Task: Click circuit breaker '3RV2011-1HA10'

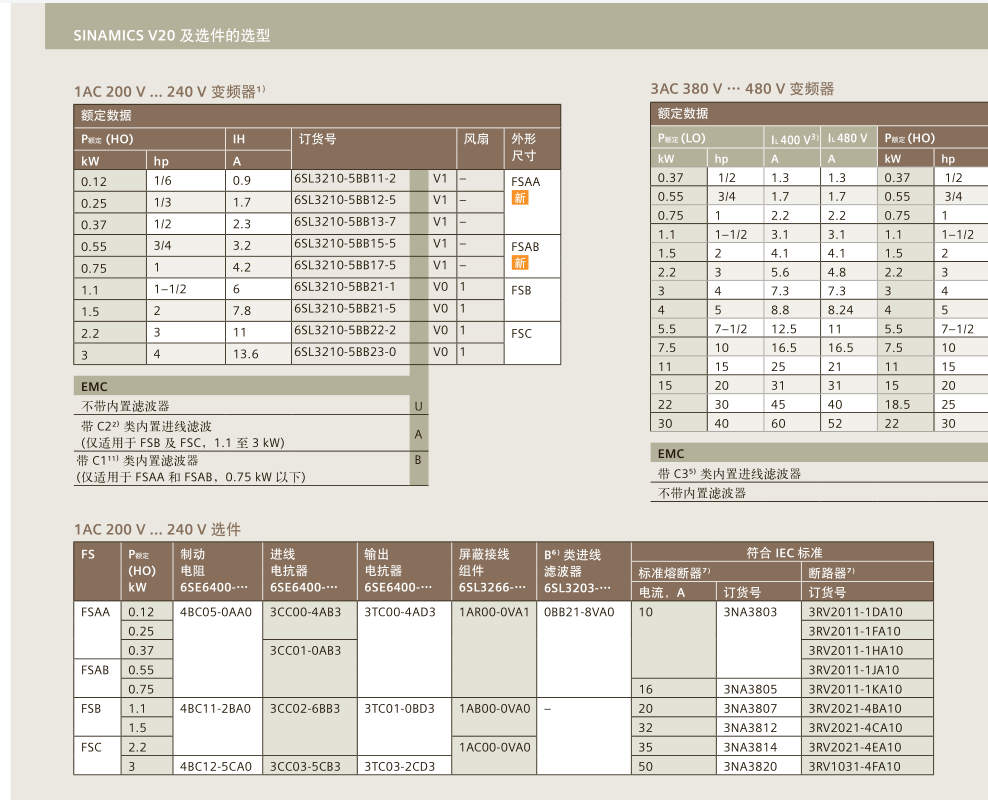Action: point(855,650)
